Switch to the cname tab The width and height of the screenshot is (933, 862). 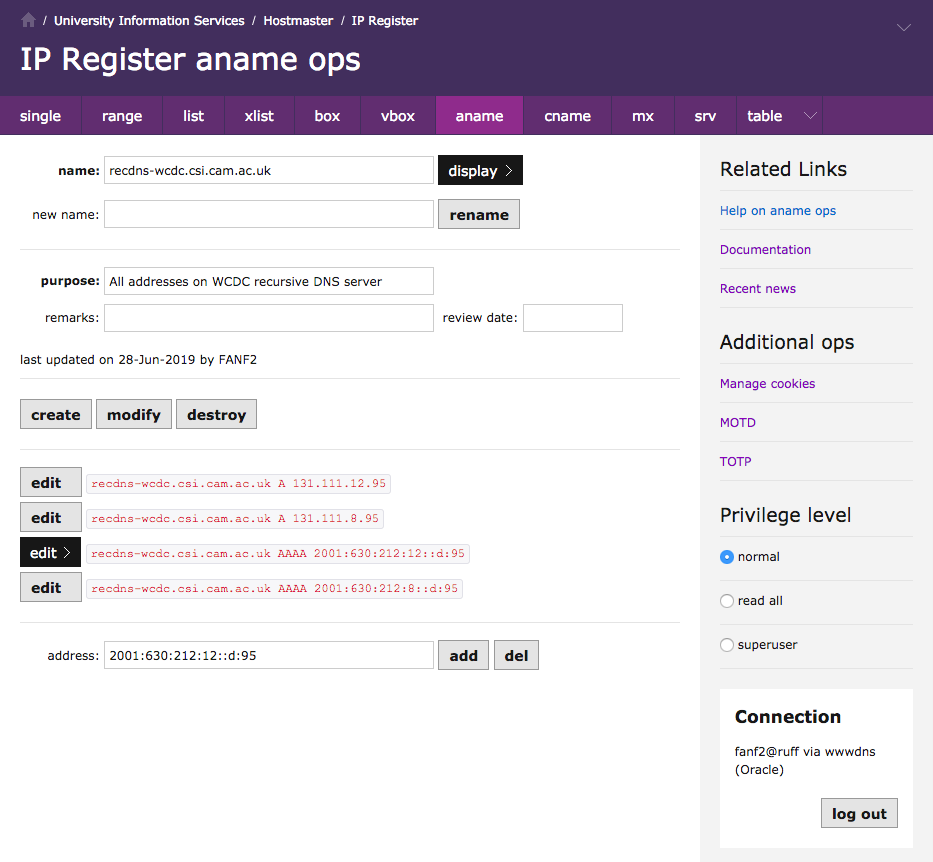click(567, 116)
